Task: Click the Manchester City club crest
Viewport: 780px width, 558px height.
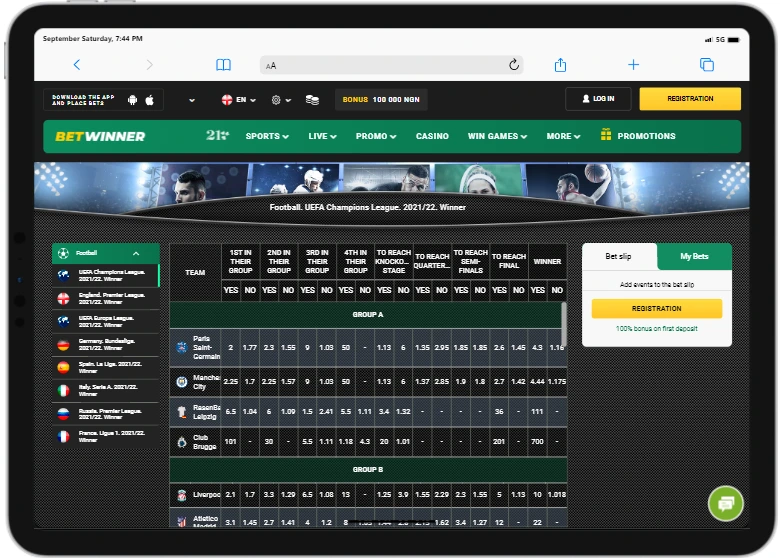Action: click(x=182, y=382)
